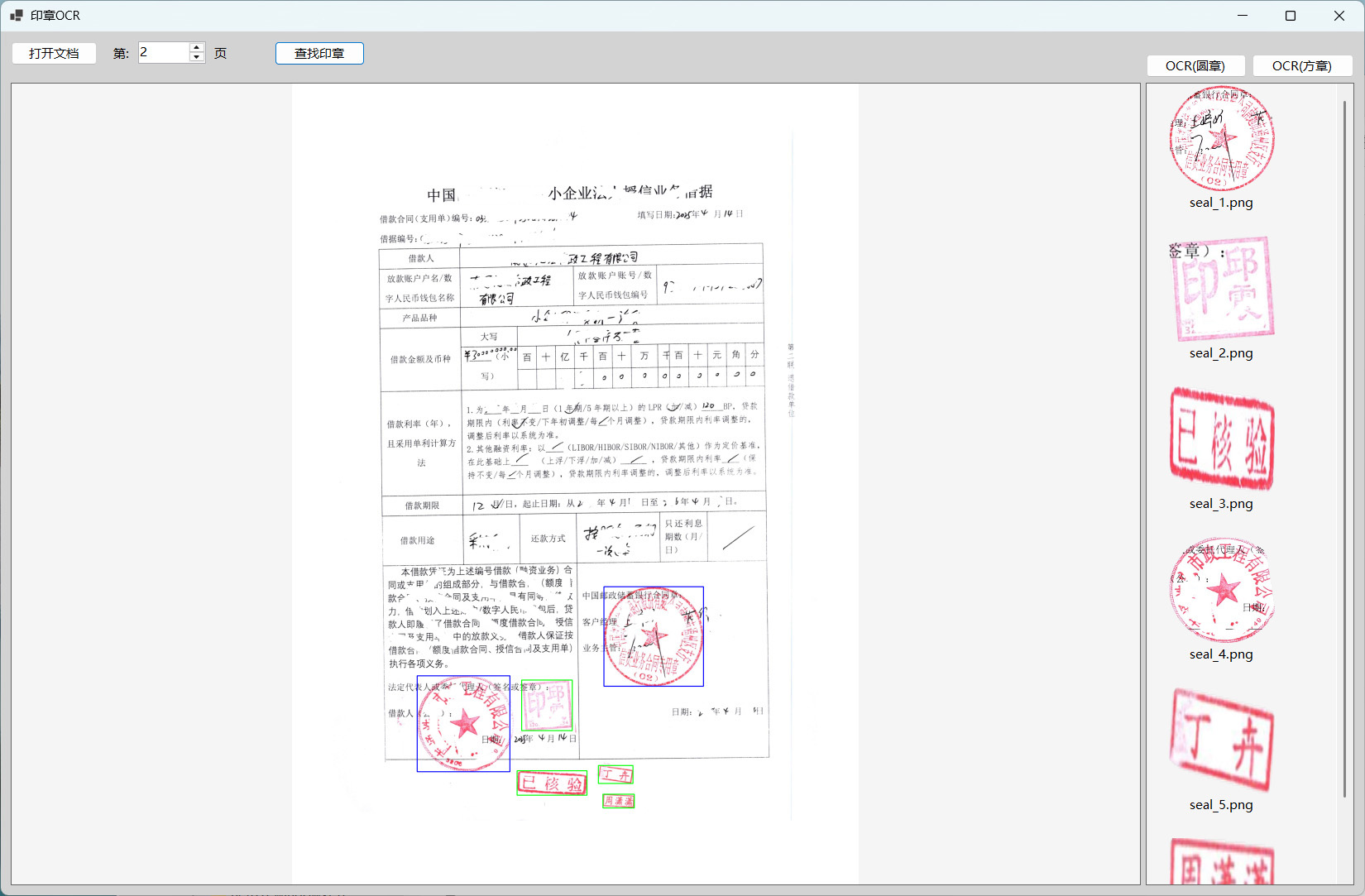Increase page number with up arrow
The width and height of the screenshot is (1365, 896).
coord(197,47)
